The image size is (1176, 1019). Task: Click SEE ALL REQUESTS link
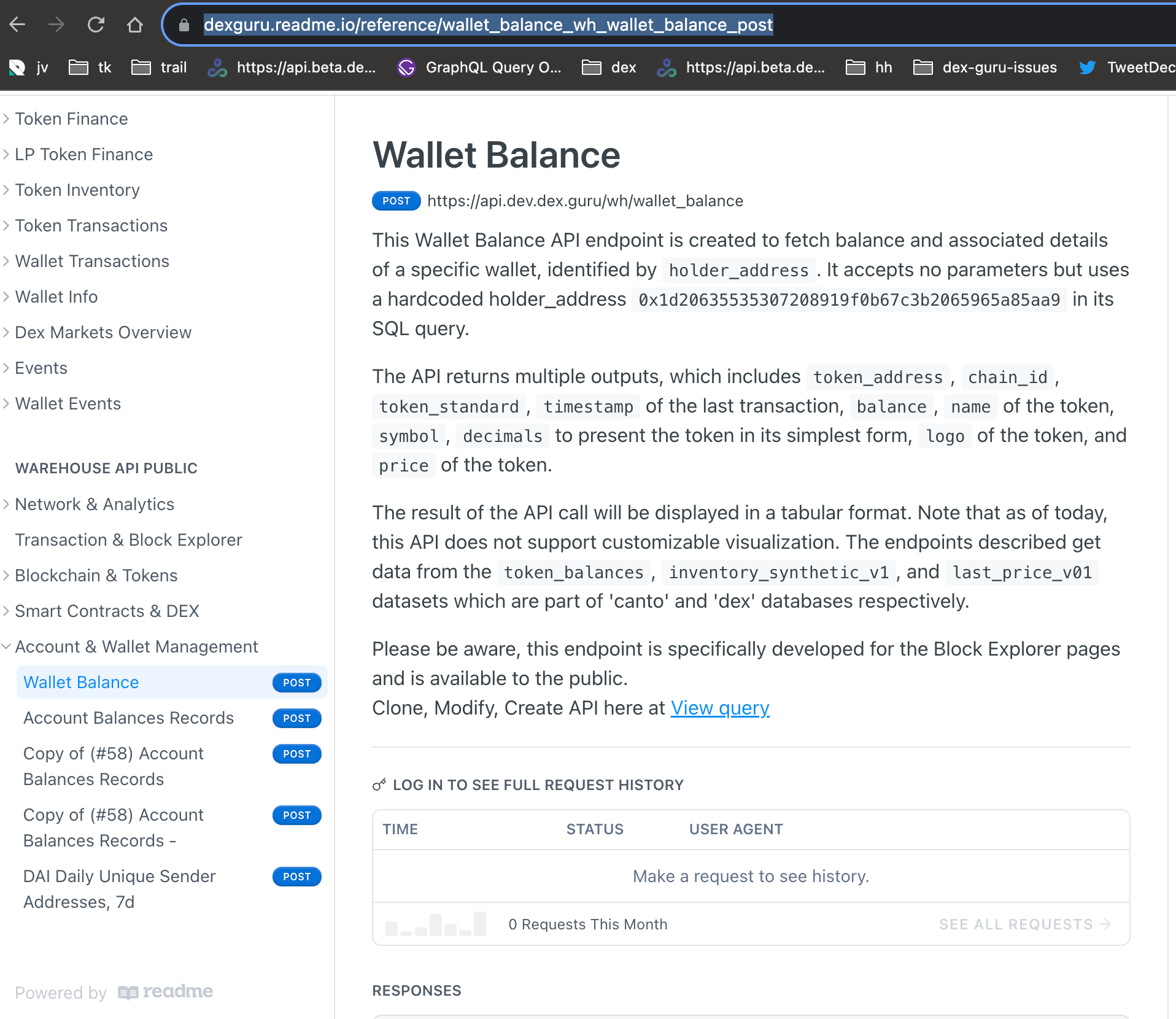(1024, 924)
